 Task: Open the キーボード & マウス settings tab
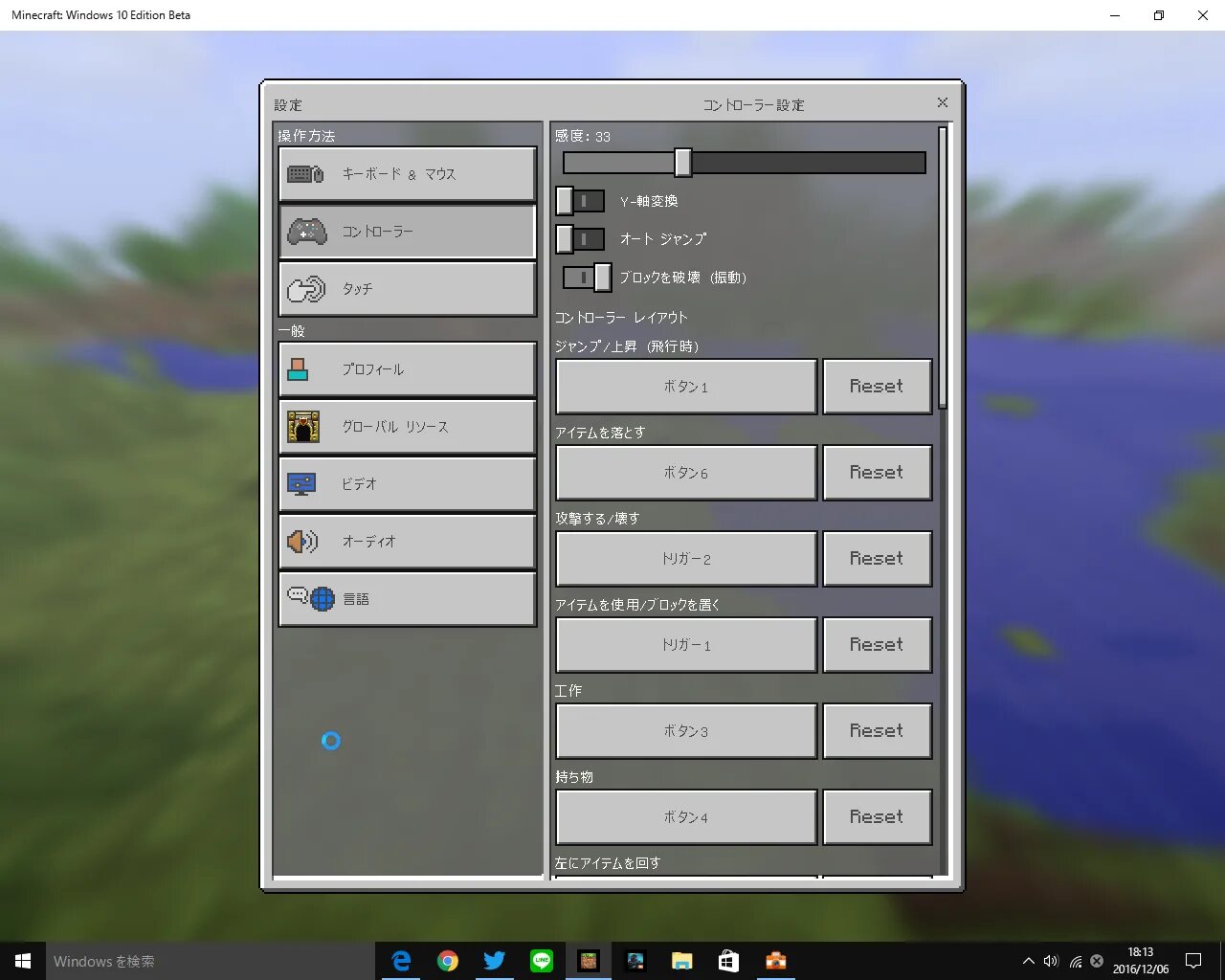(408, 174)
